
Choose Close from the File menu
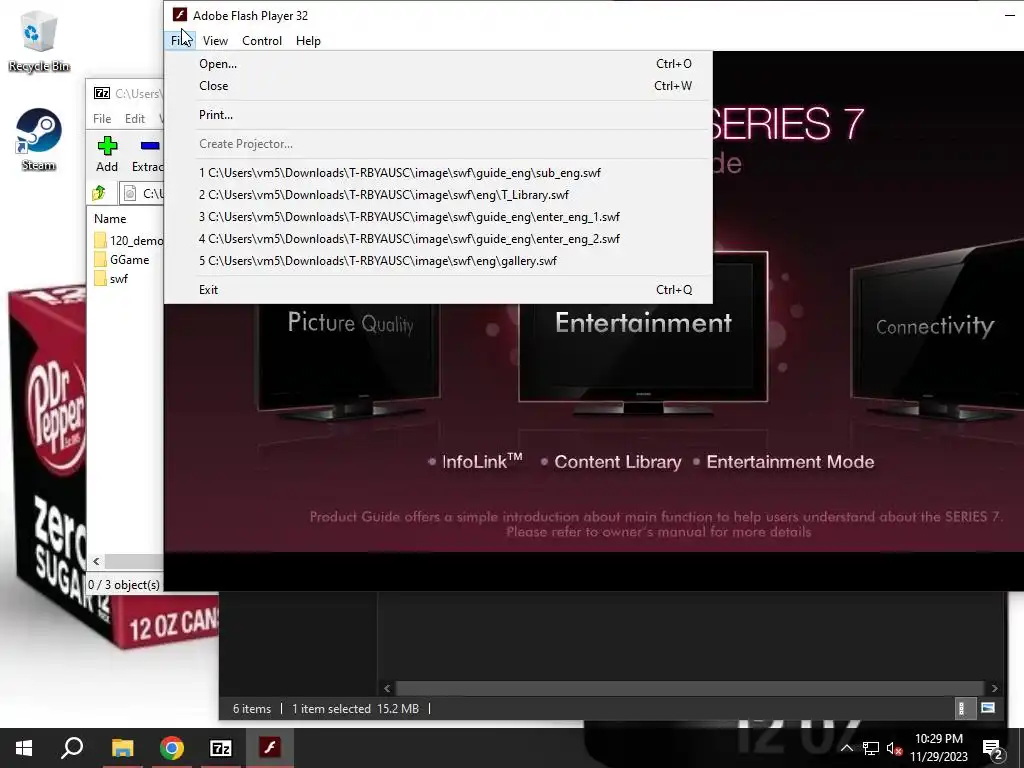438,86
